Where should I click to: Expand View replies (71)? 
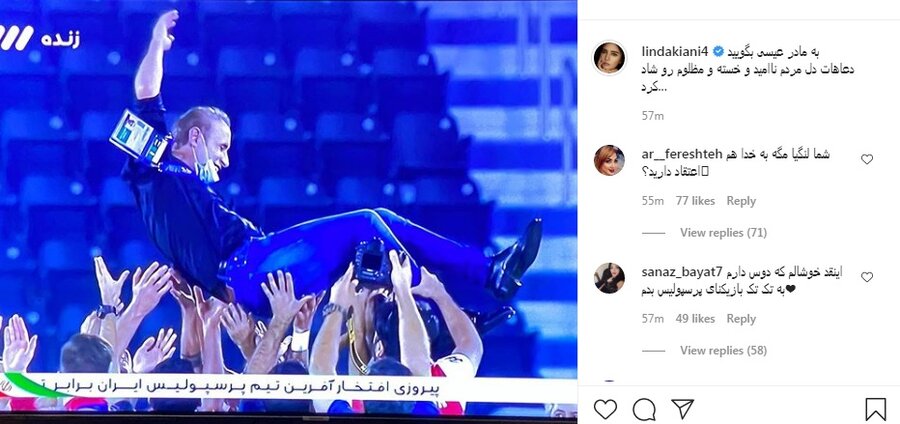coord(723,233)
